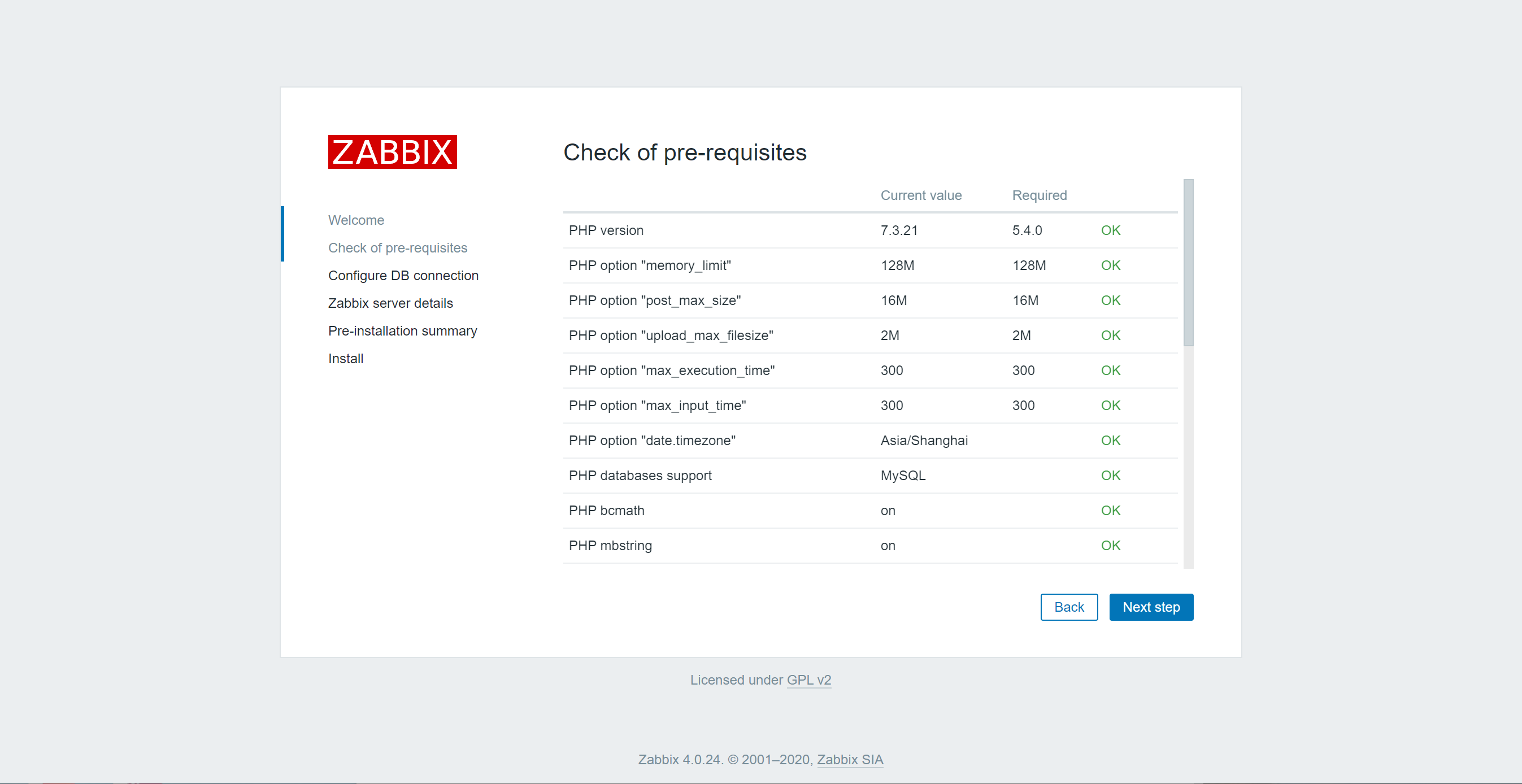Screen dimensions: 1522x784
Task: Click the ZABBIX logo
Action: (x=392, y=153)
